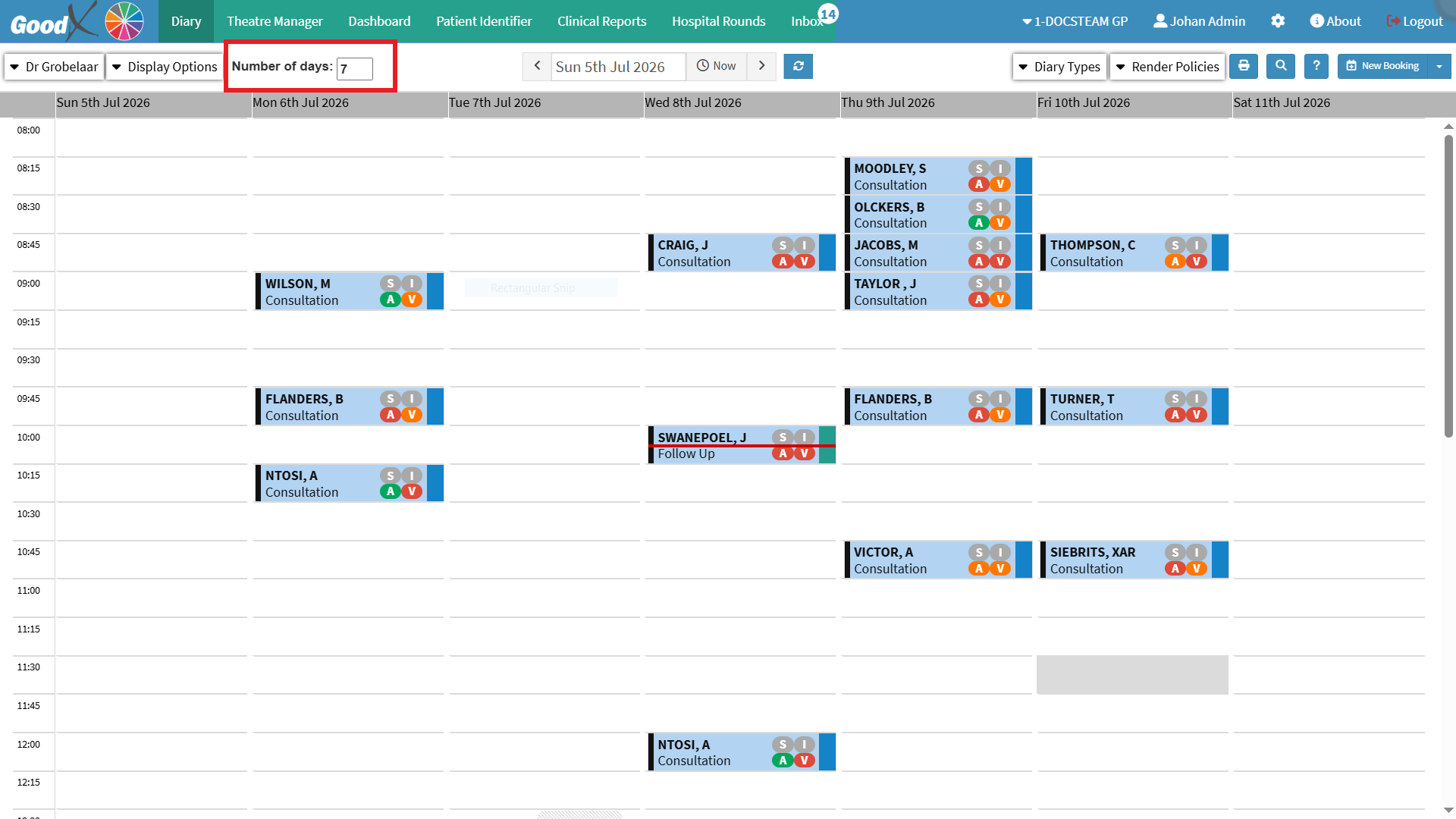Print the diary with printer icon
The image size is (1456, 819).
tap(1244, 66)
